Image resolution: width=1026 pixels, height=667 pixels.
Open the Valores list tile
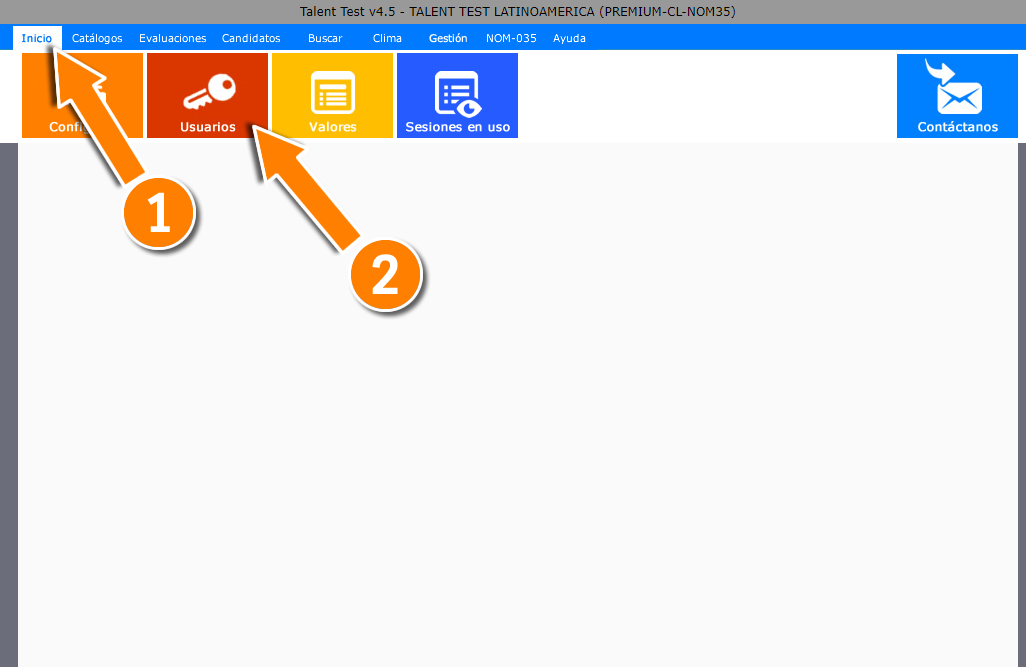click(332, 96)
